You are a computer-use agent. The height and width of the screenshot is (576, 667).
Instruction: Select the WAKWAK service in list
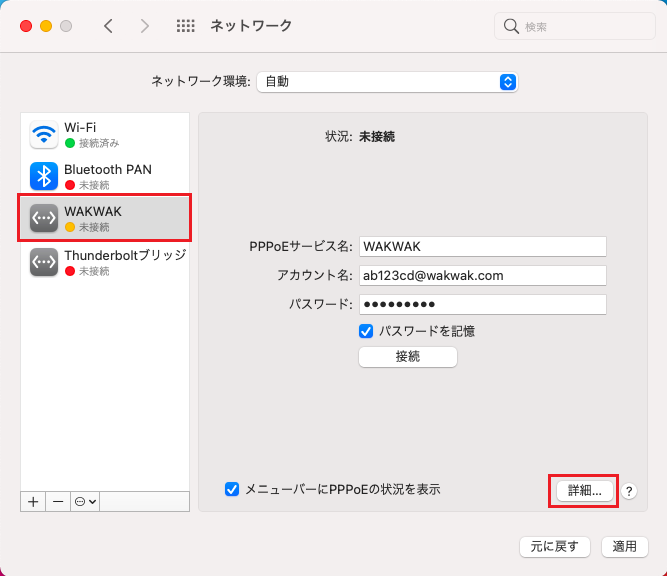105,218
